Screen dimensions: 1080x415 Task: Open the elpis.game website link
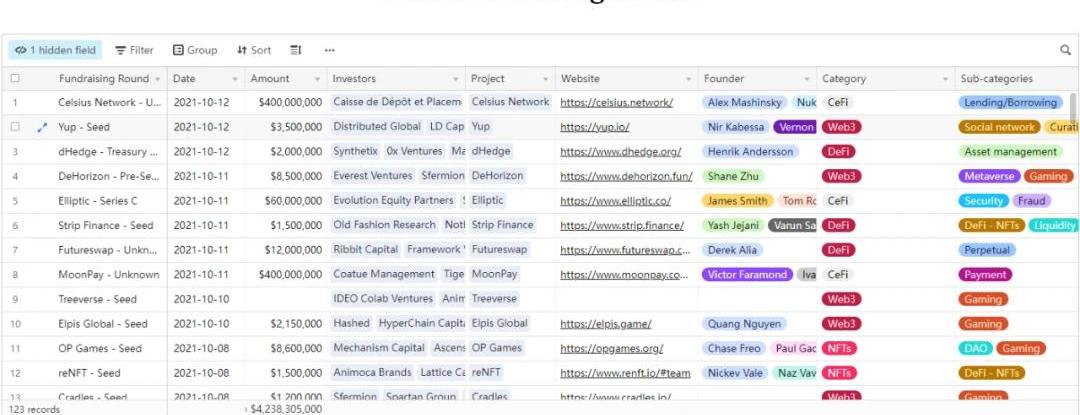[x=606, y=324]
